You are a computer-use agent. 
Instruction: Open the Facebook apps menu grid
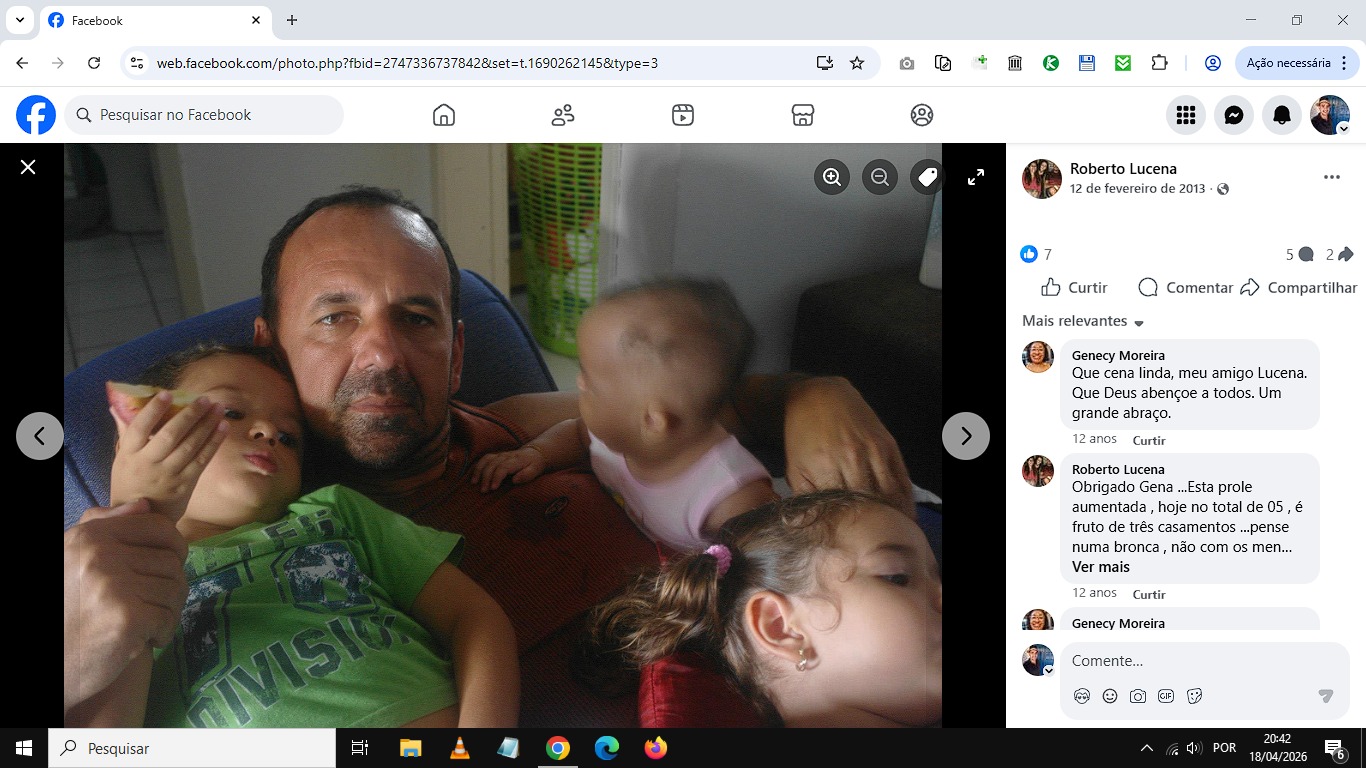coord(1186,115)
